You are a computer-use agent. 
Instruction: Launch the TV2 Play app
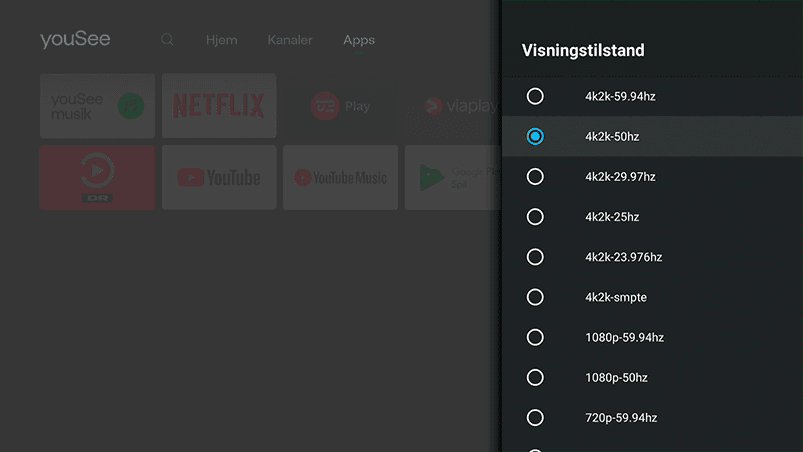pos(340,106)
